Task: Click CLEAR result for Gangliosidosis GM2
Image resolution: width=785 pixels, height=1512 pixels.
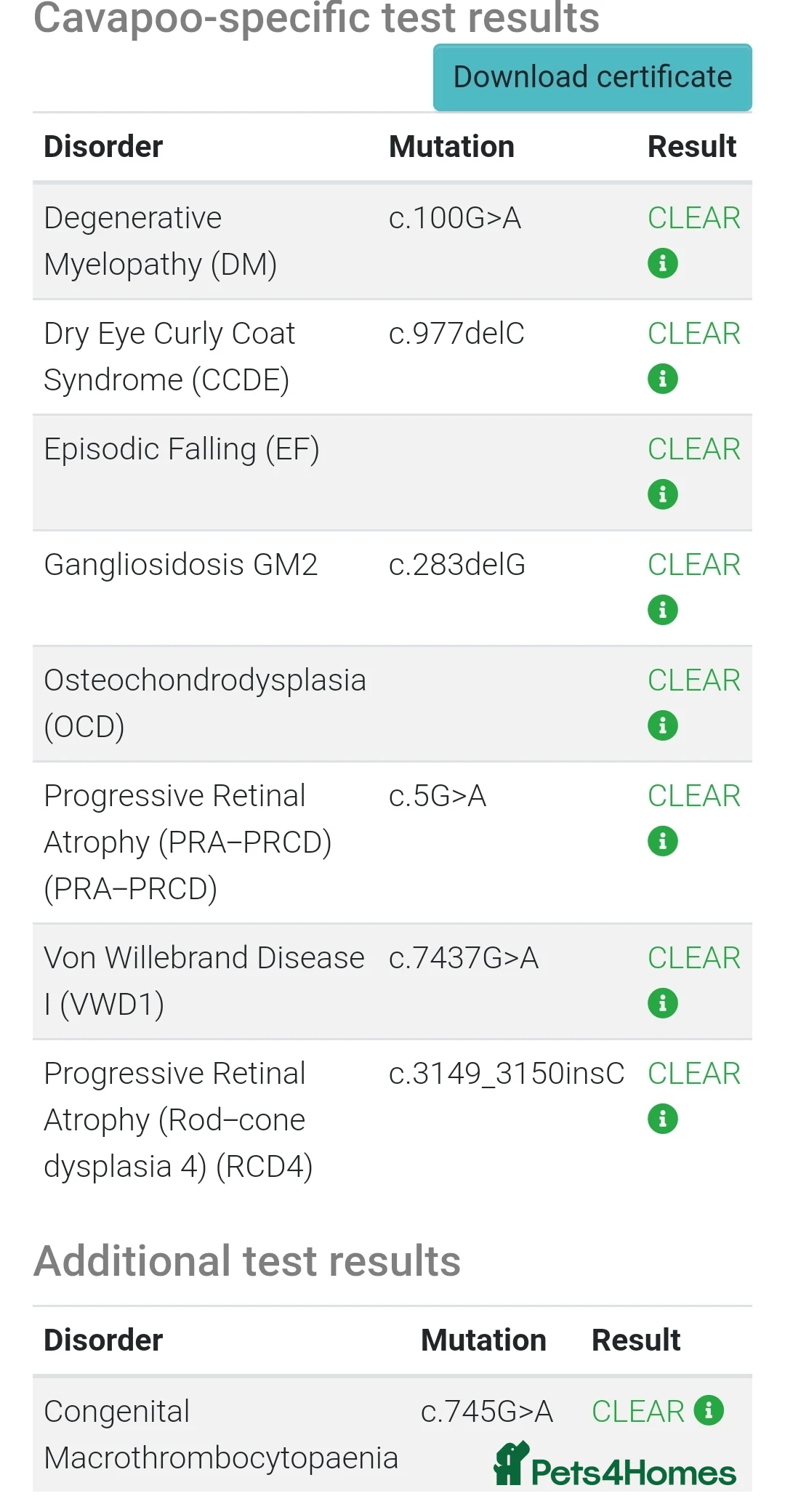Action: 693,565
